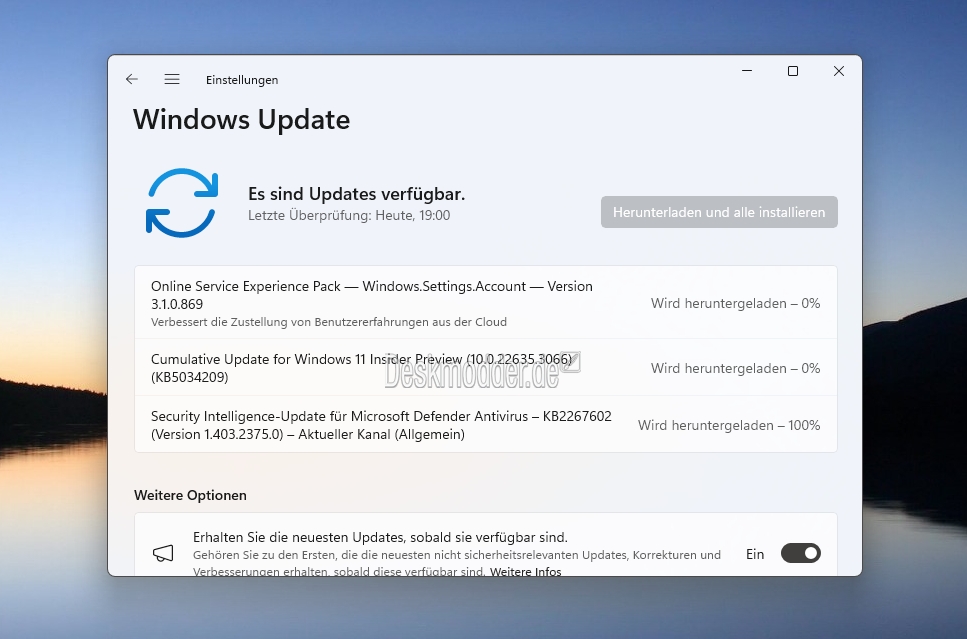The width and height of the screenshot is (967, 639).
Task: Turn off the newest updates toggle
Action: coord(800,553)
